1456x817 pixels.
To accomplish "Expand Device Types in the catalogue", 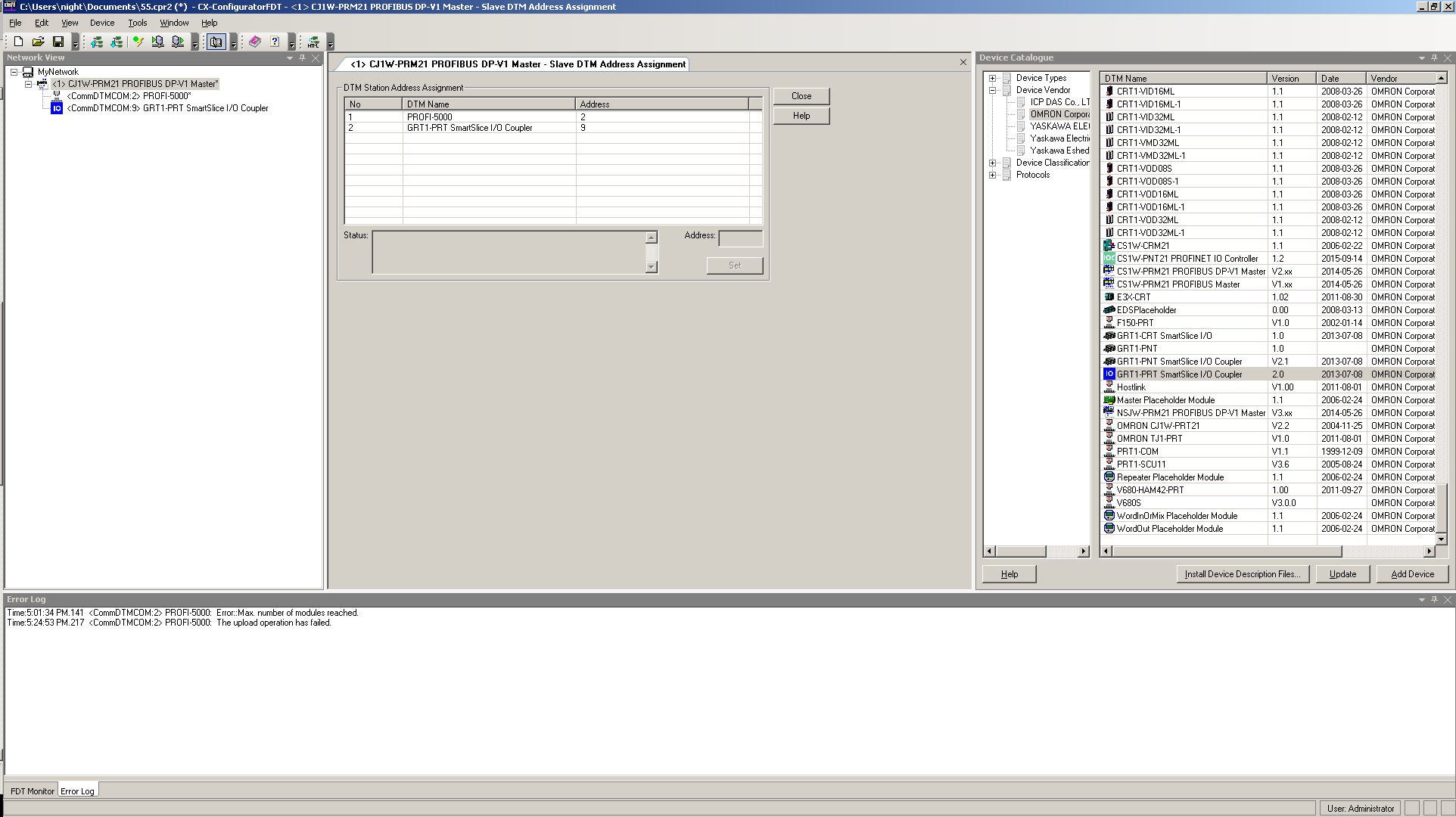I will tap(992, 78).
